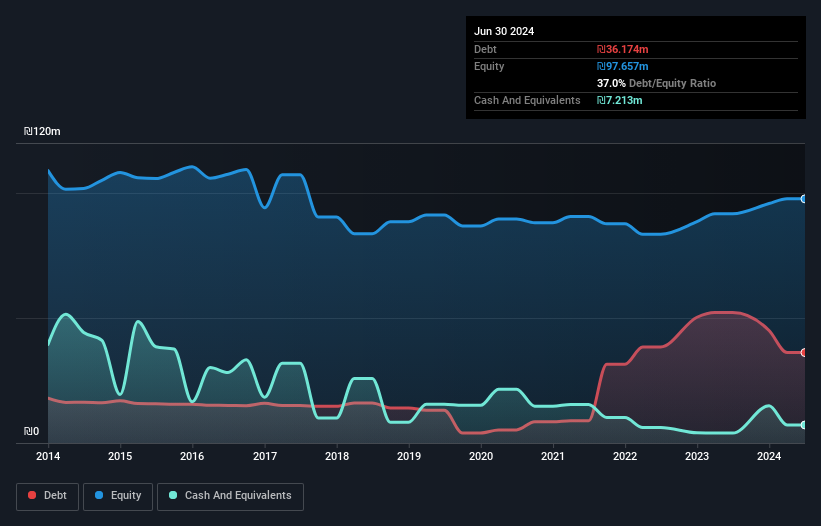Click the 2016 x-axis label
The height and width of the screenshot is (526, 821).
tap(192, 456)
